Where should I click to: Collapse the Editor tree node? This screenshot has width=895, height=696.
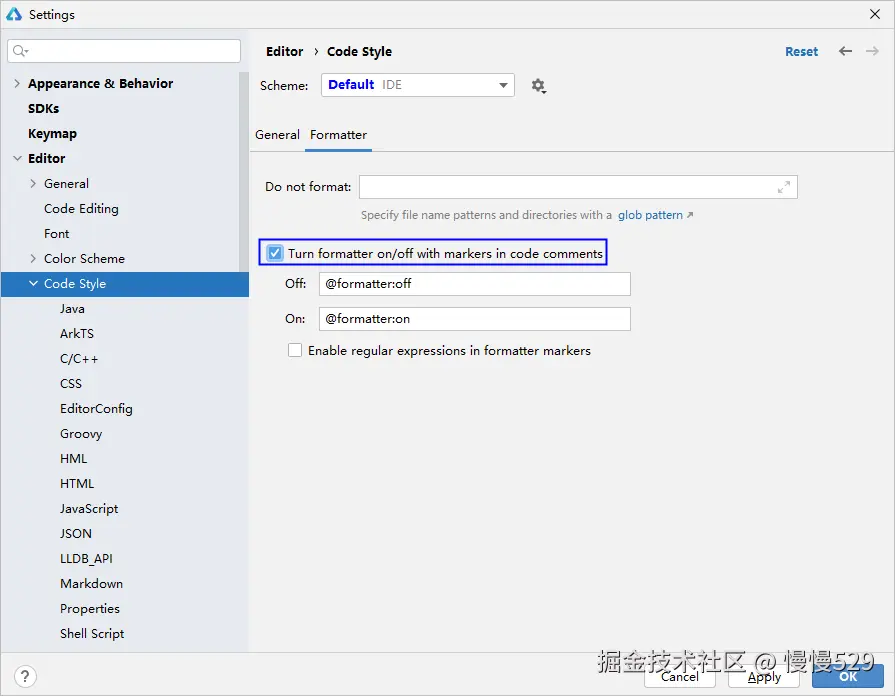coord(17,158)
